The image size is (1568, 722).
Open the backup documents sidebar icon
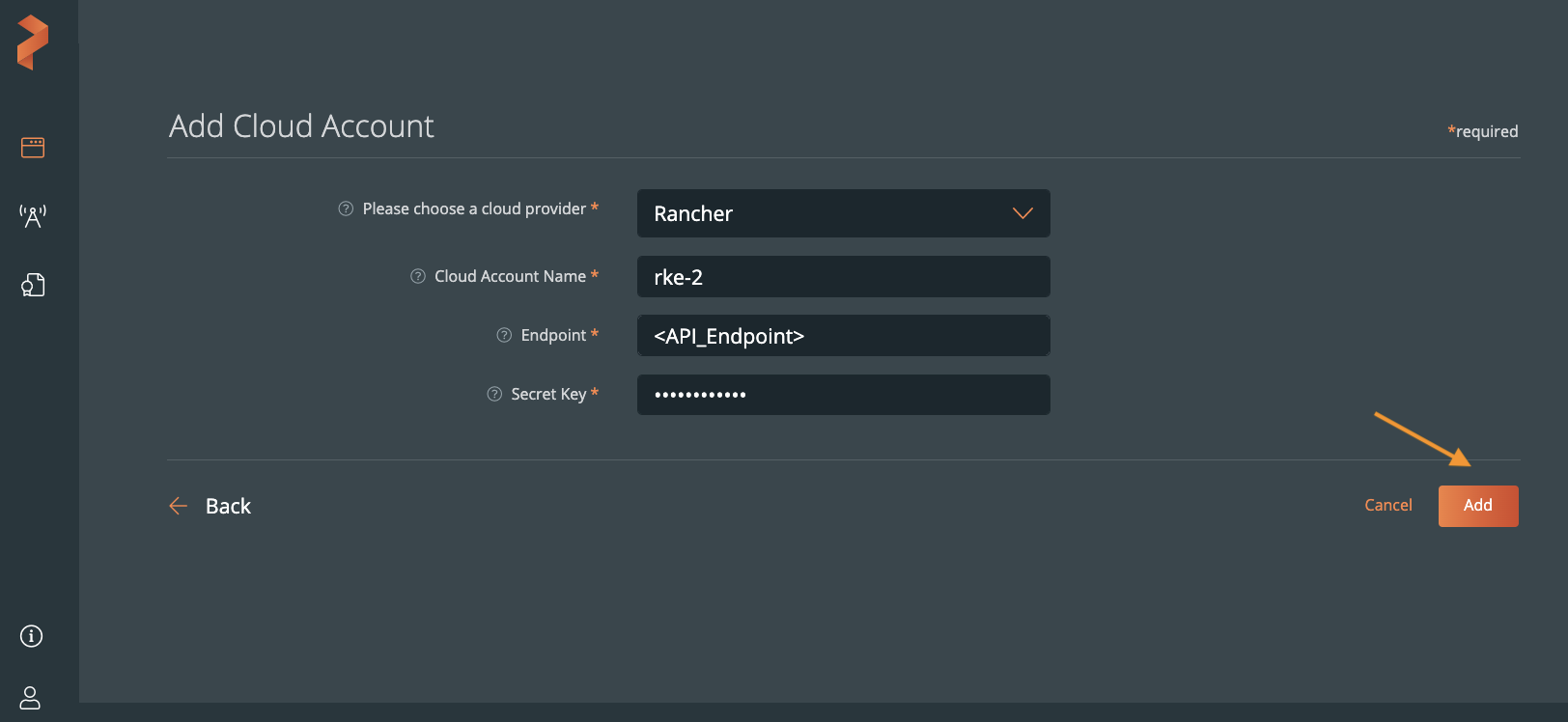tap(33, 285)
